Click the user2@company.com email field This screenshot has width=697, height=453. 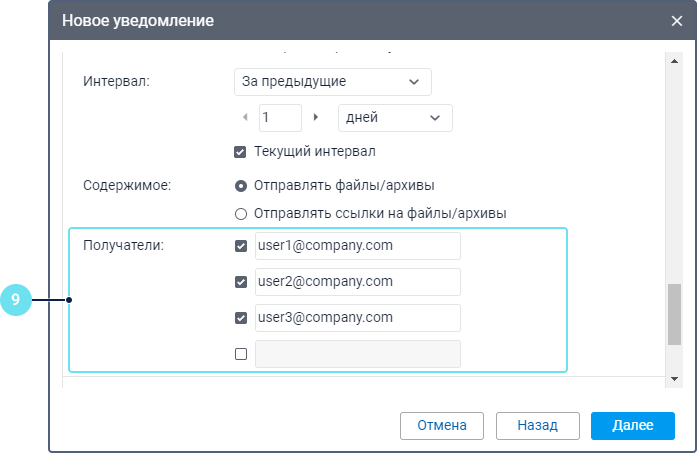tap(357, 282)
